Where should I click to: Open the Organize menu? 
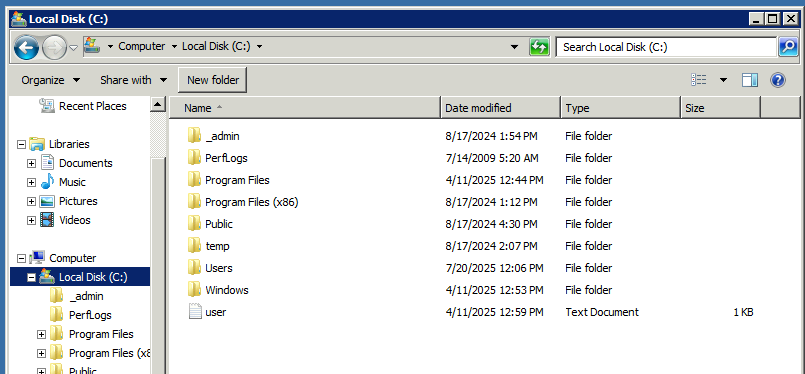point(50,80)
